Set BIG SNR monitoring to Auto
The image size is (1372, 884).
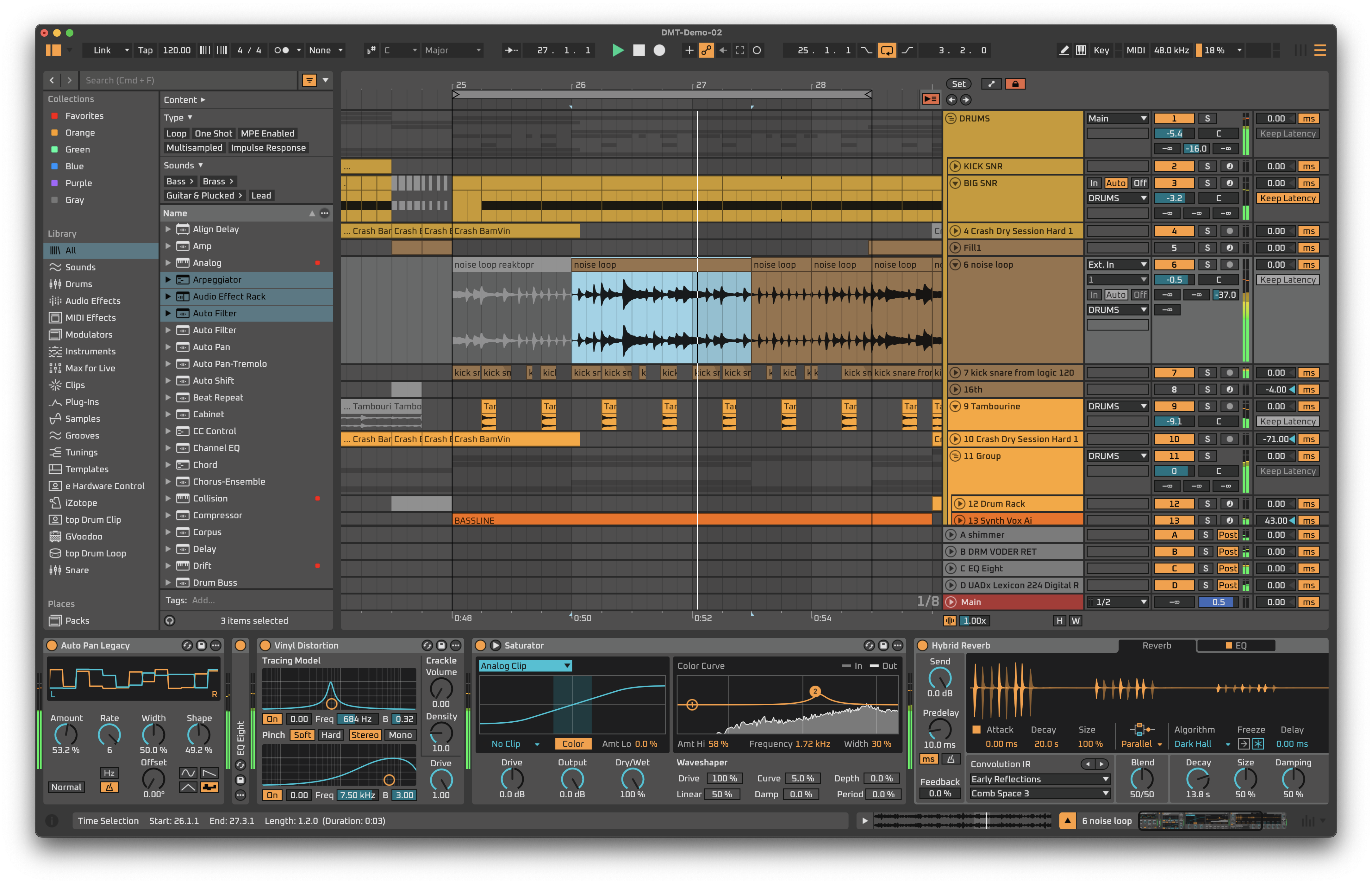[x=1116, y=183]
